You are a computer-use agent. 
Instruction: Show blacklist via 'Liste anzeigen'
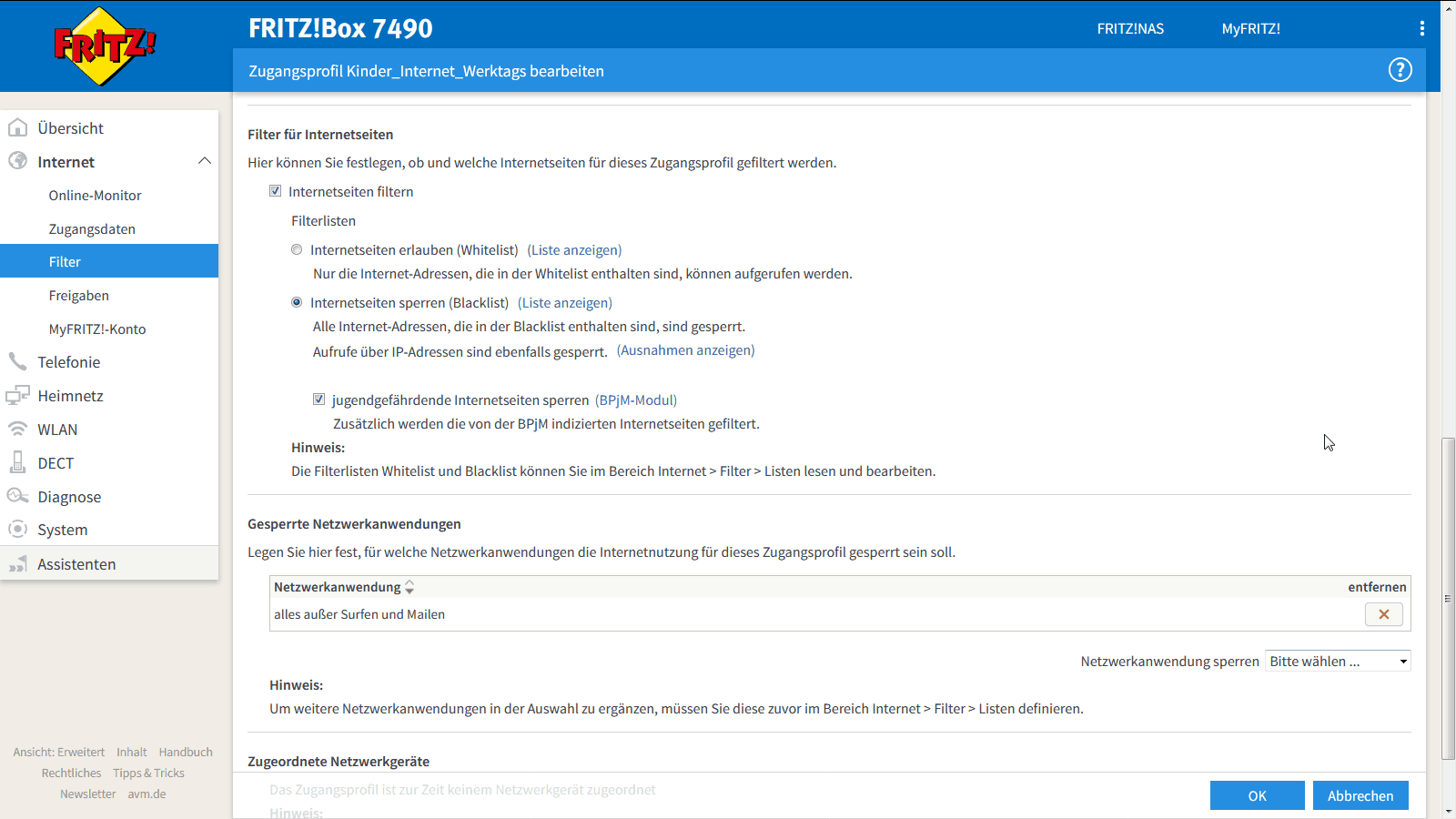(x=565, y=303)
